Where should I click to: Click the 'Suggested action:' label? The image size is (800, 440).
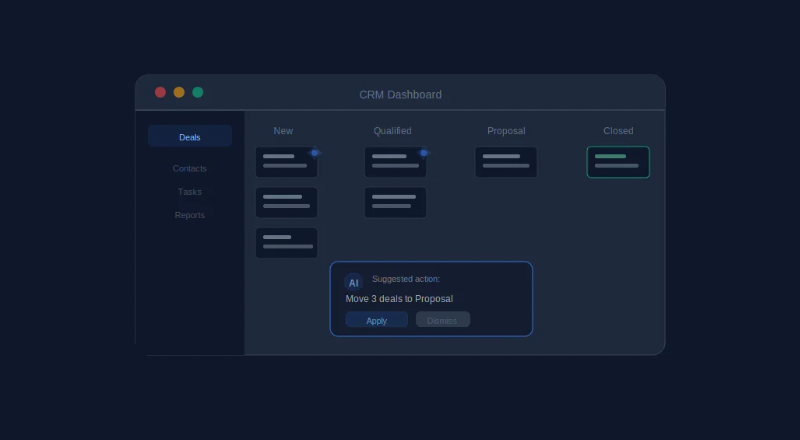tap(406, 279)
